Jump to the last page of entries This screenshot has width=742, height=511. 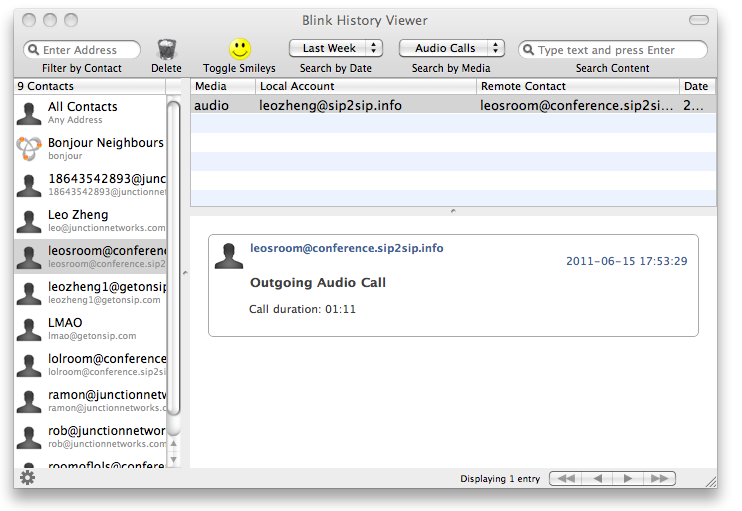[659, 479]
